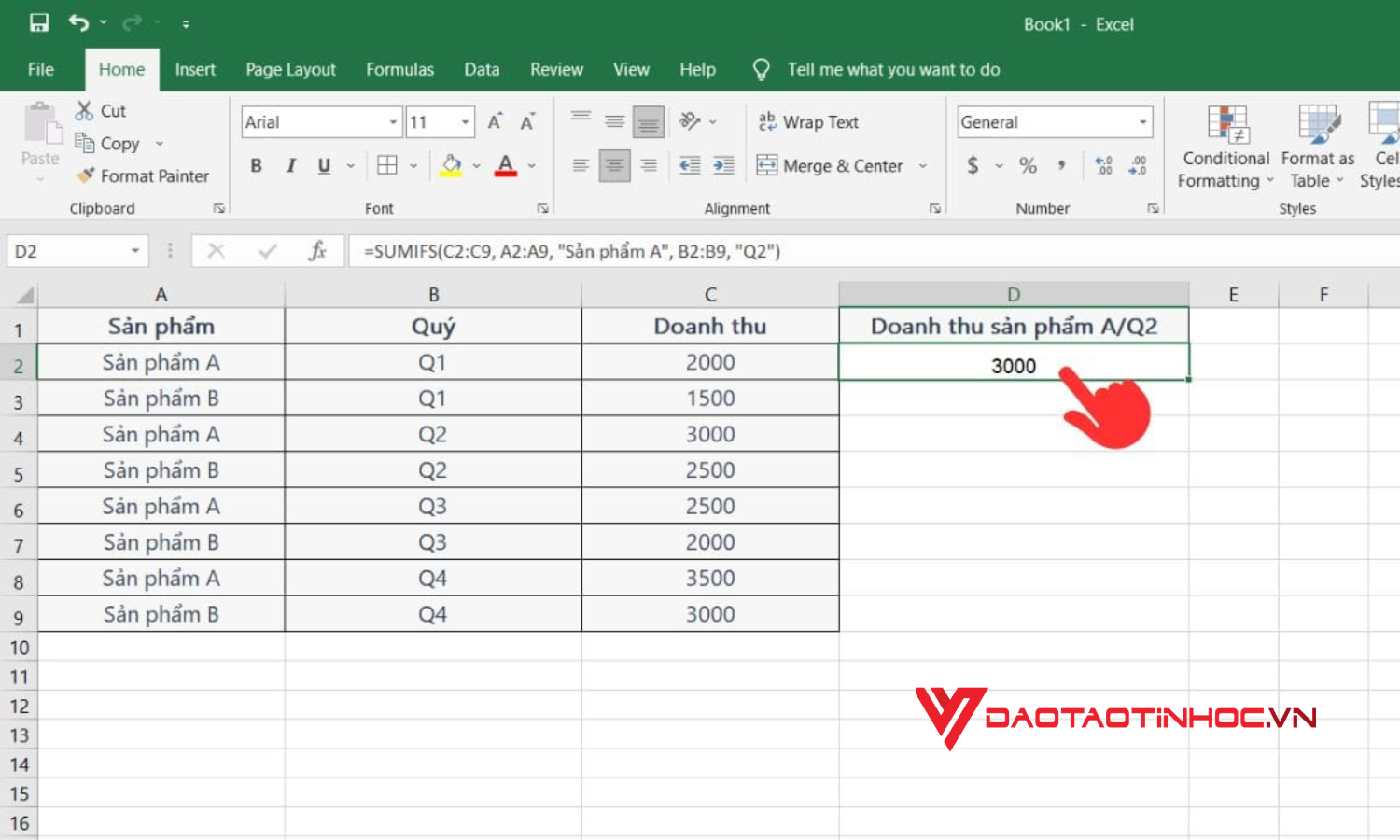Switch to the Formulas ribbon tab
Viewport: 1400px width, 840px height.
coord(399,69)
